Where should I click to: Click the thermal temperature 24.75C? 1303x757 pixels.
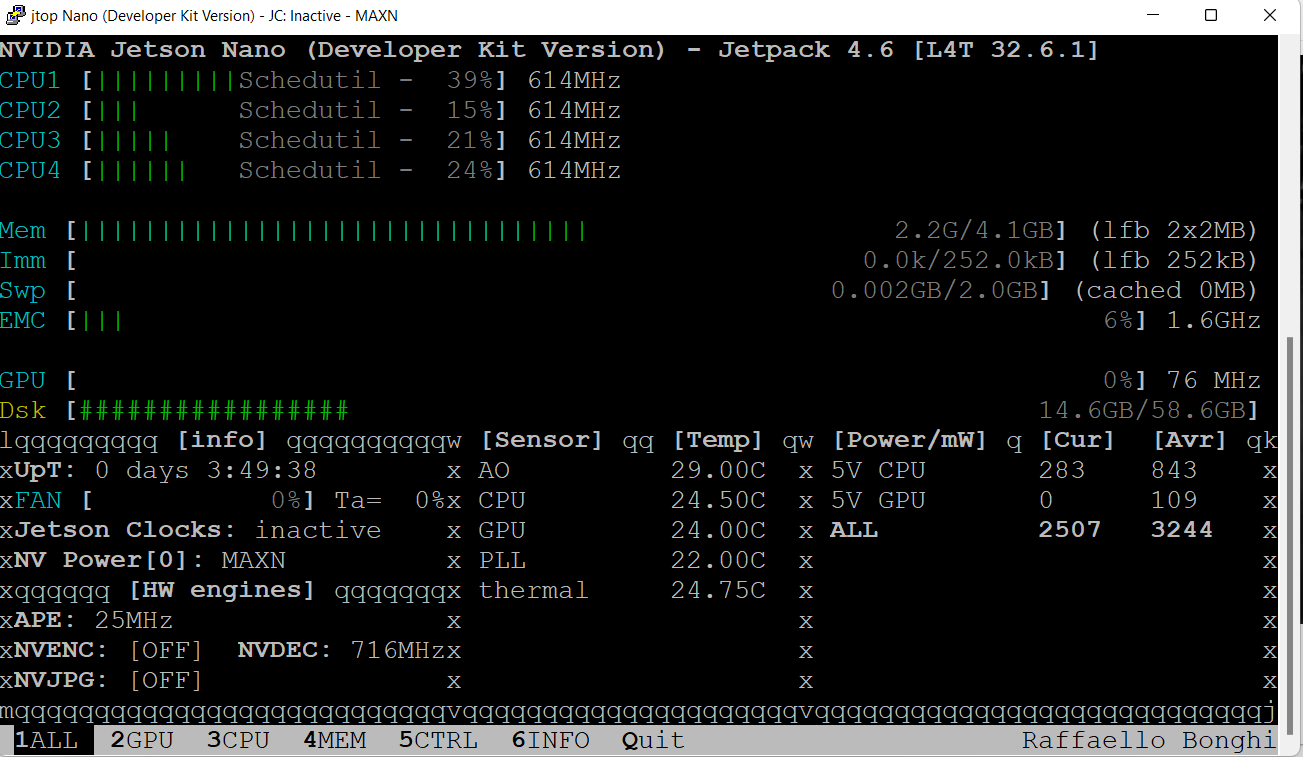point(718,591)
